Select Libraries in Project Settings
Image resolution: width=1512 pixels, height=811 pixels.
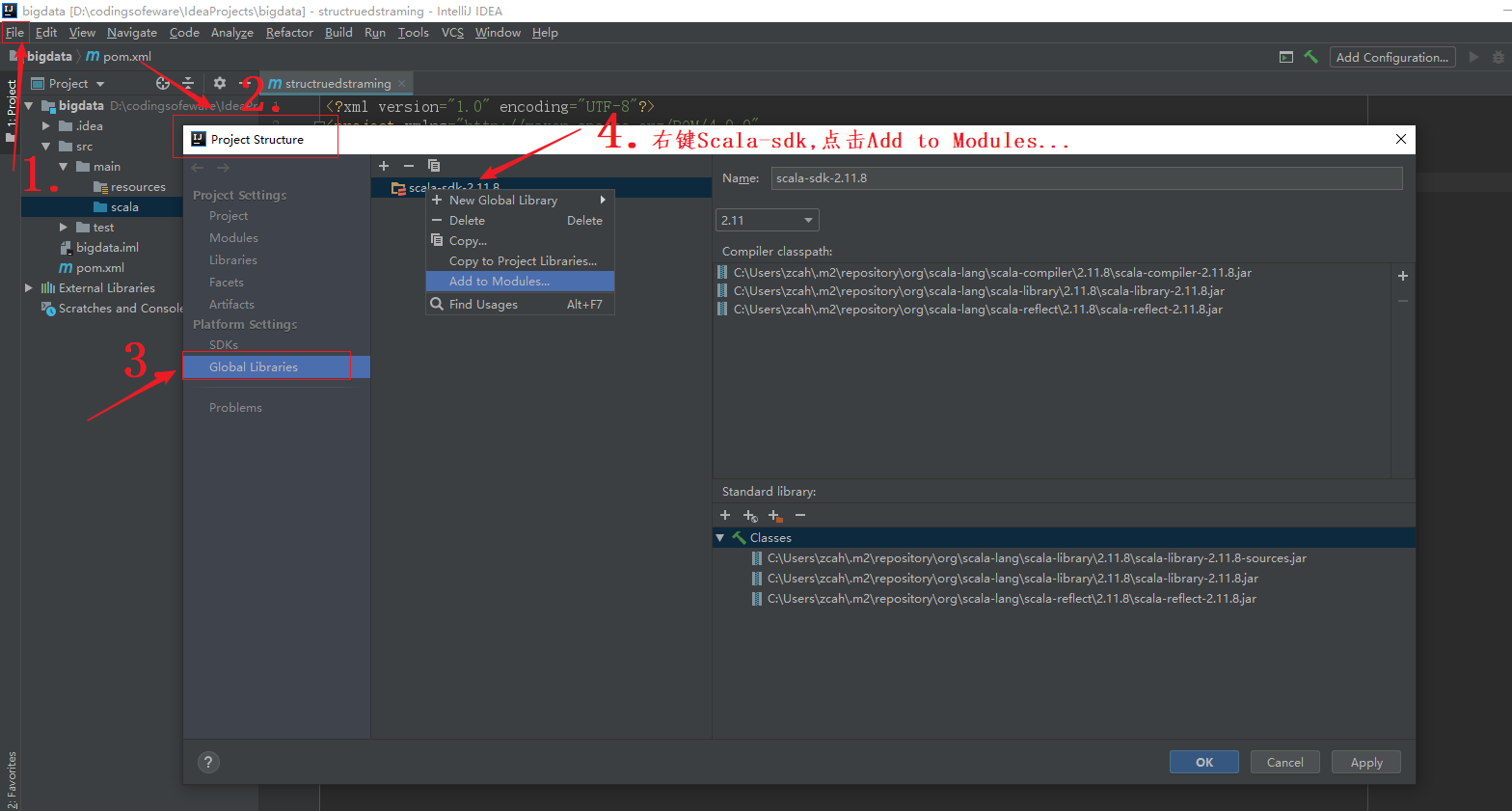click(233, 260)
